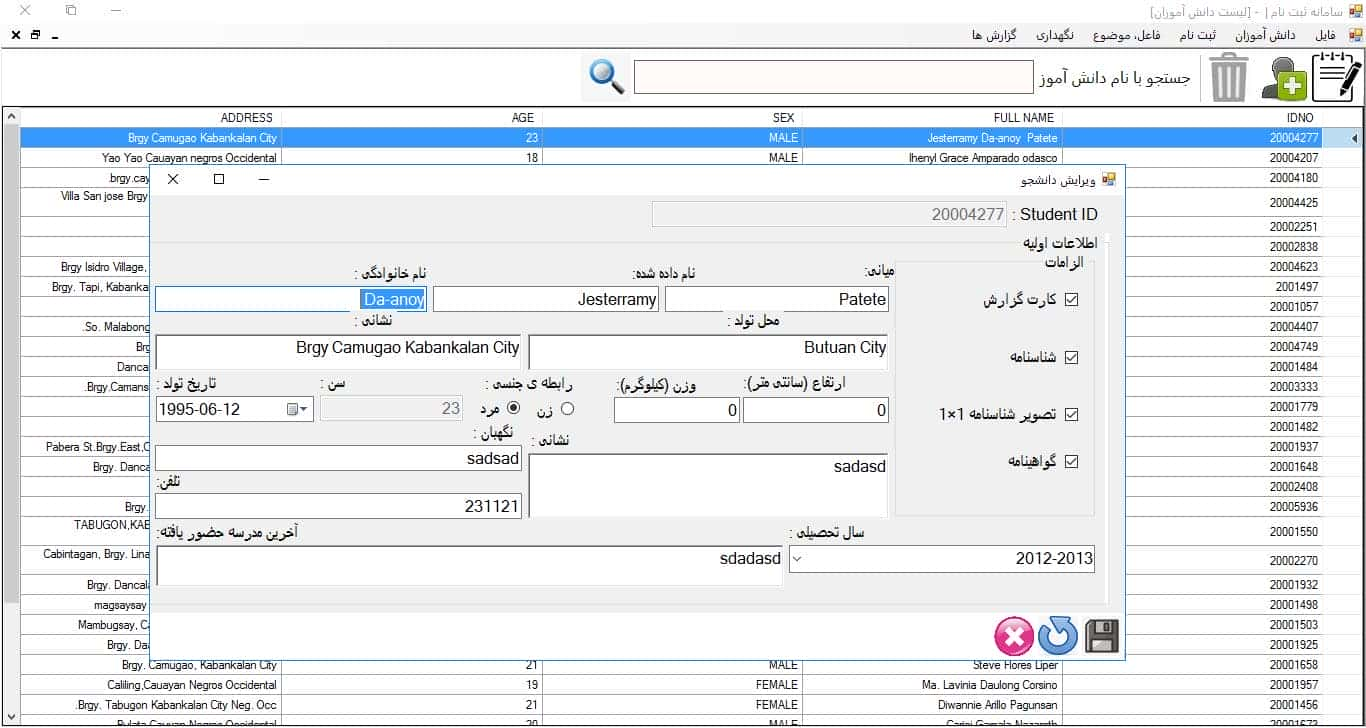Click the guardian field sadsad
This screenshot has width=1366, height=728.
tap(338, 458)
